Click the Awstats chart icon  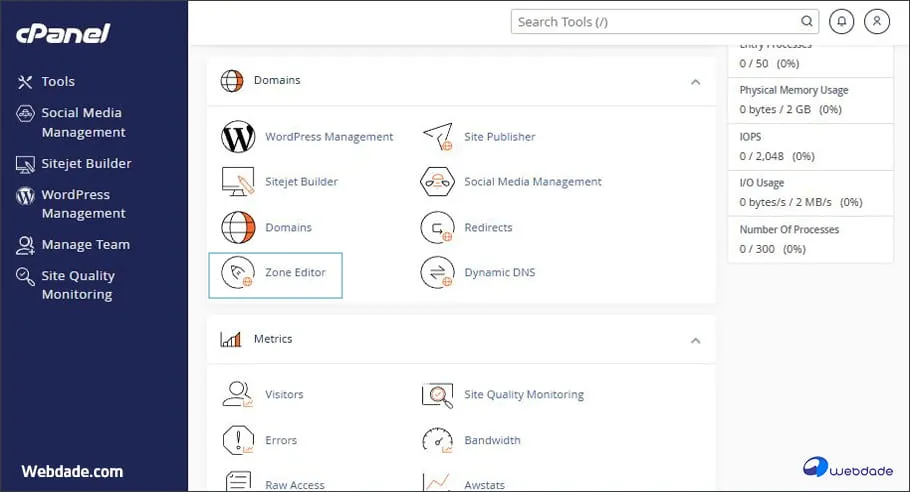pos(437,483)
